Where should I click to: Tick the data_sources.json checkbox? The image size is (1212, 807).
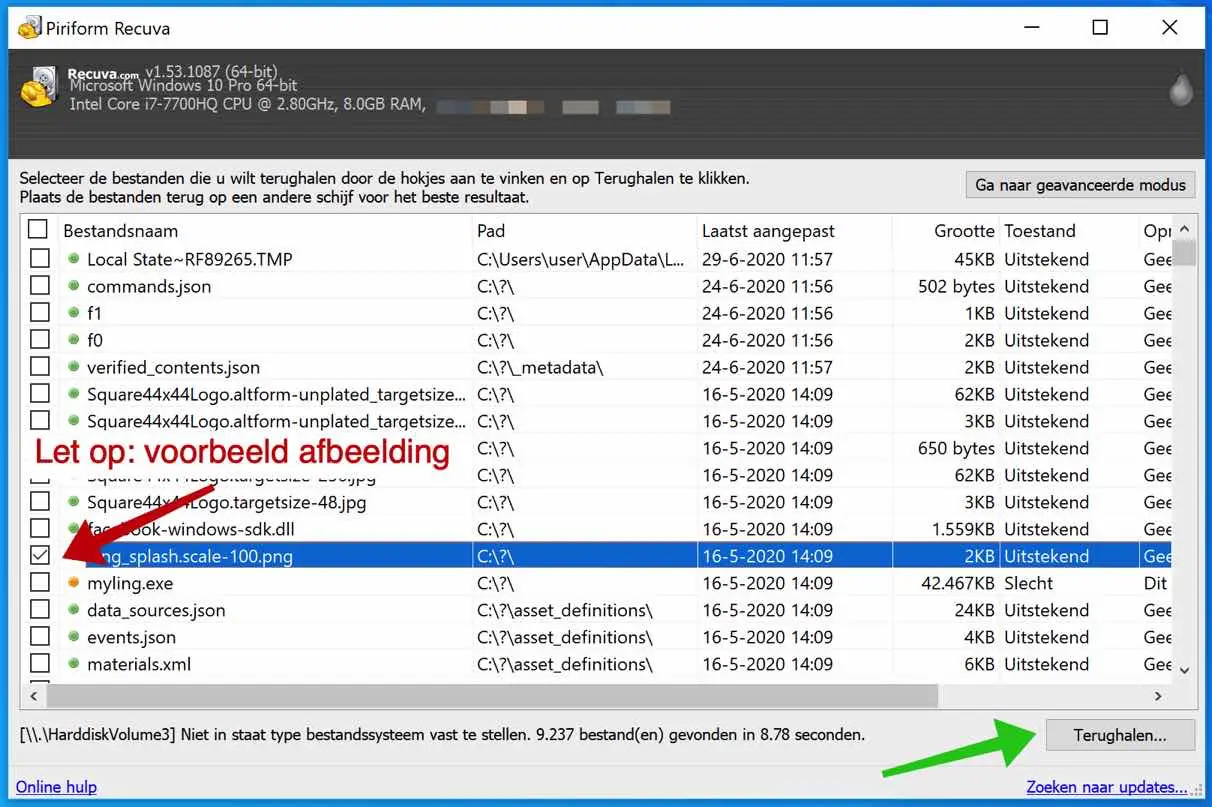click(x=39, y=610)
